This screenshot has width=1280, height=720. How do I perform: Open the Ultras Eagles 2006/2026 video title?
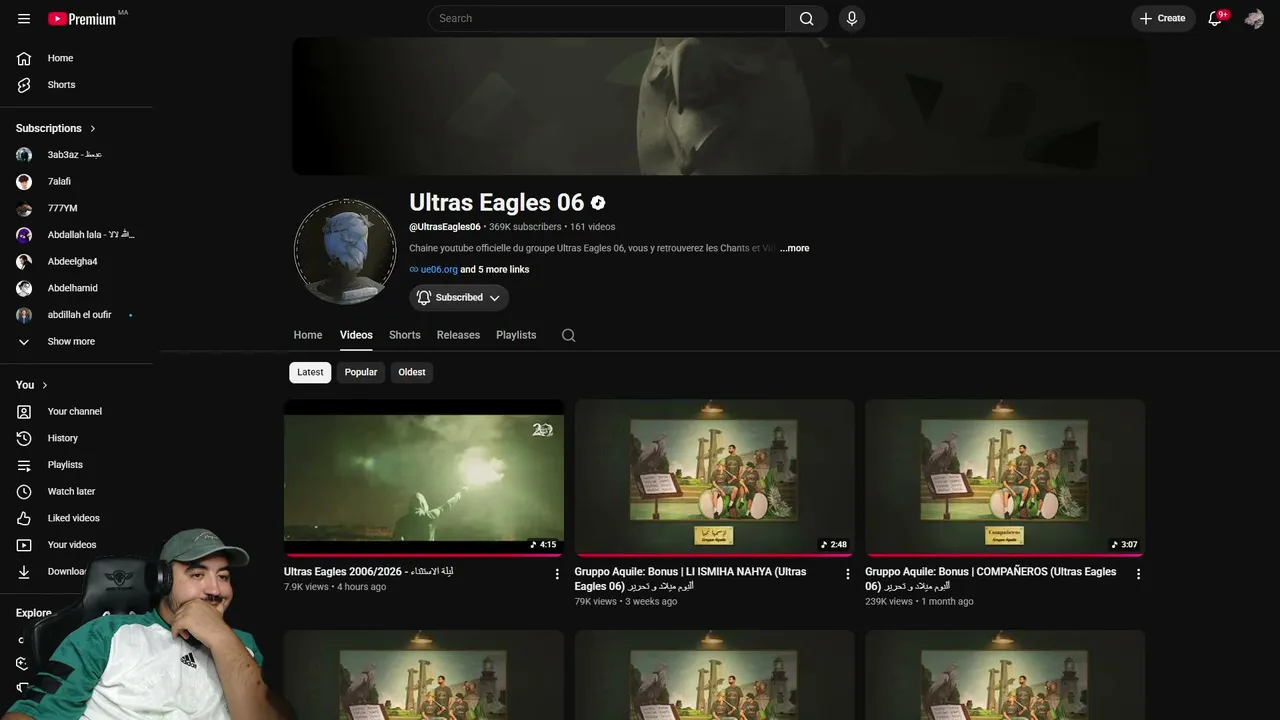369,572
